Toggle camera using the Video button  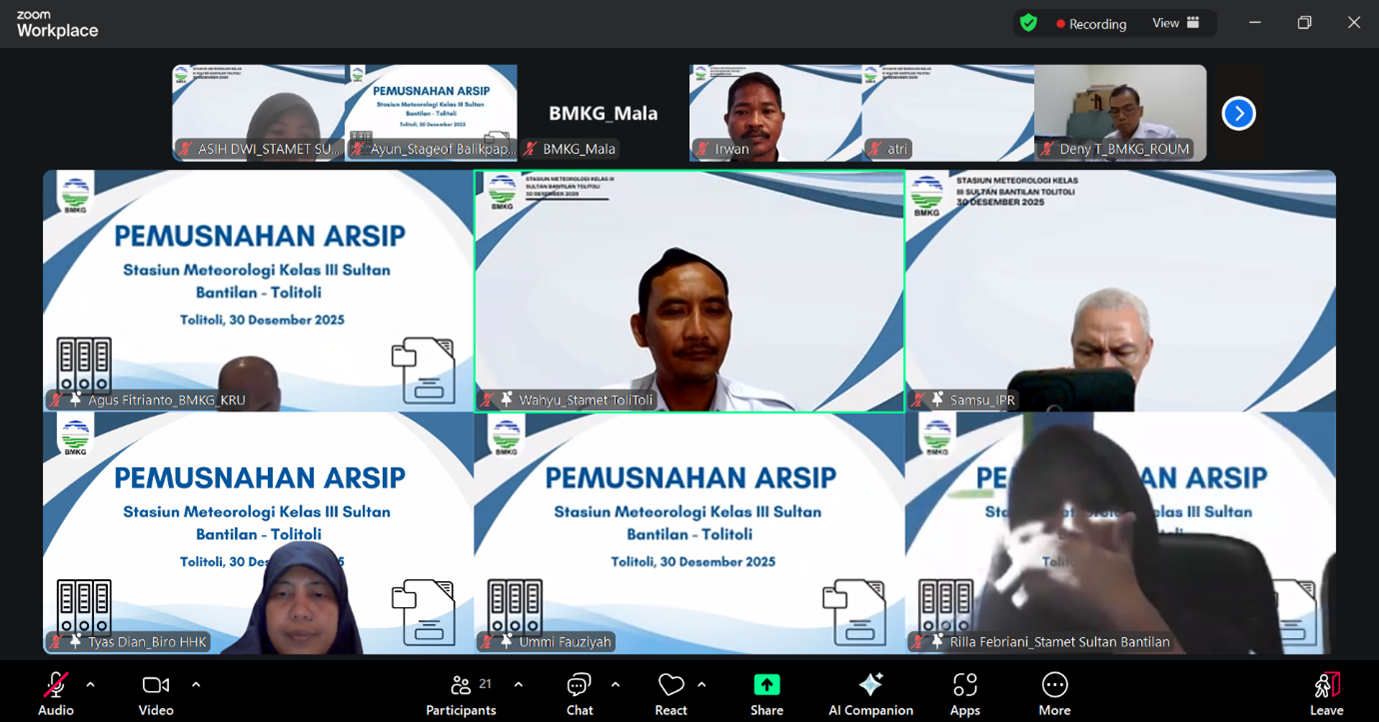(155, 692)
